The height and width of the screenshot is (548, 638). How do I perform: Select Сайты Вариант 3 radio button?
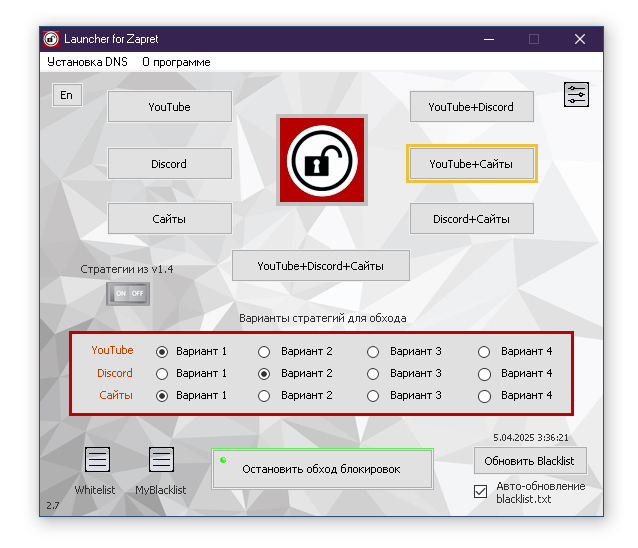373,395
